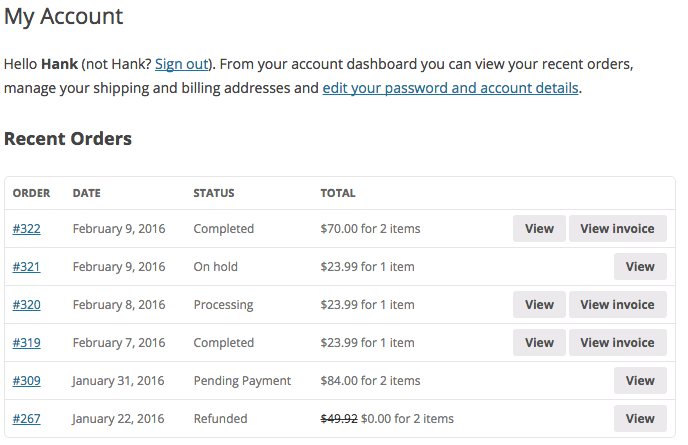The image size is (688, 445).
Task: Open order #309 link
Action: [27, 381]
